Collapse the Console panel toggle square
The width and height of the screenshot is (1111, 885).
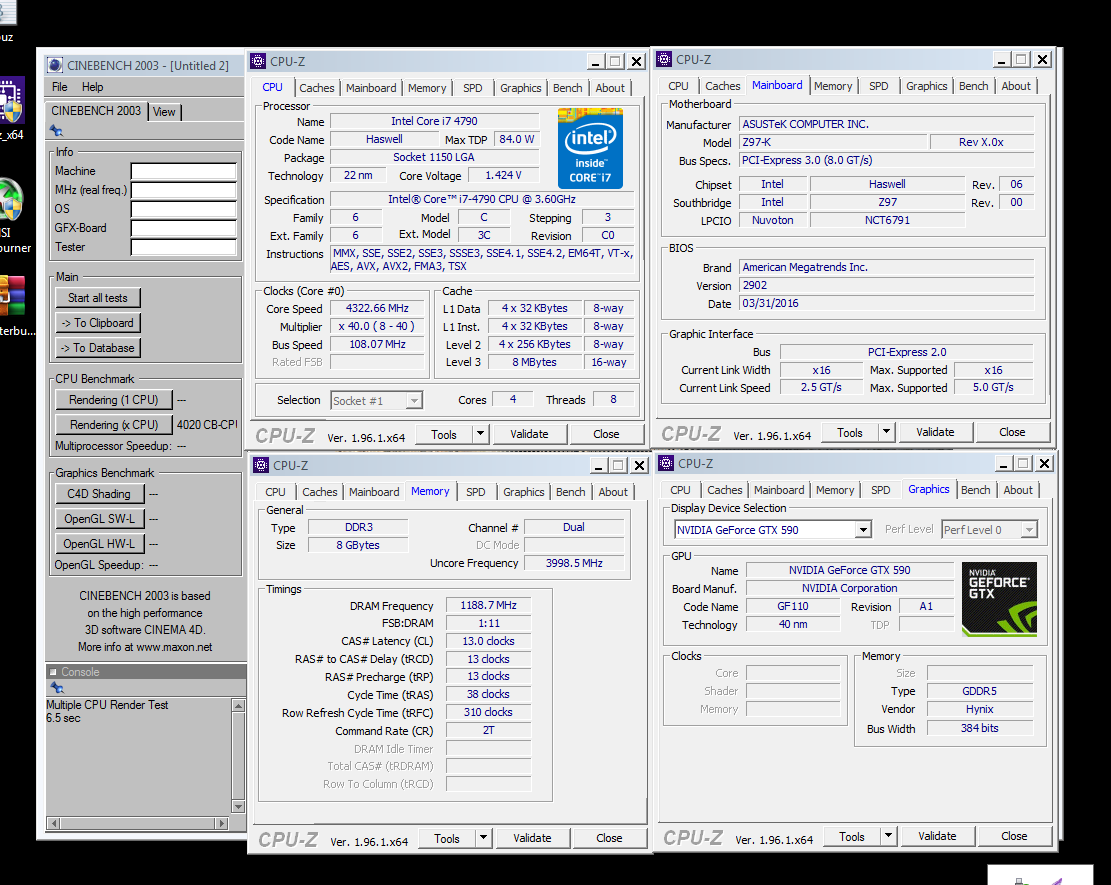pos(52,672)
